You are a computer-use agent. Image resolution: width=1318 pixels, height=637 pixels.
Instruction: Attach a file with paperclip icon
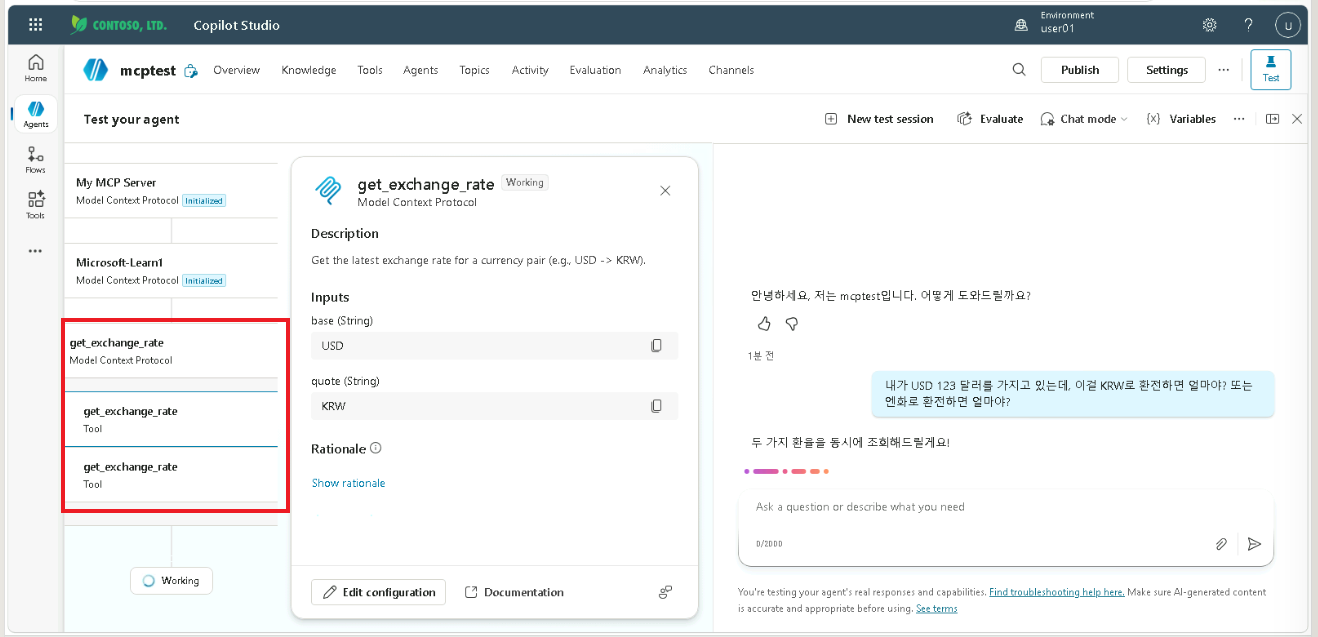[x=1221, y=544]
